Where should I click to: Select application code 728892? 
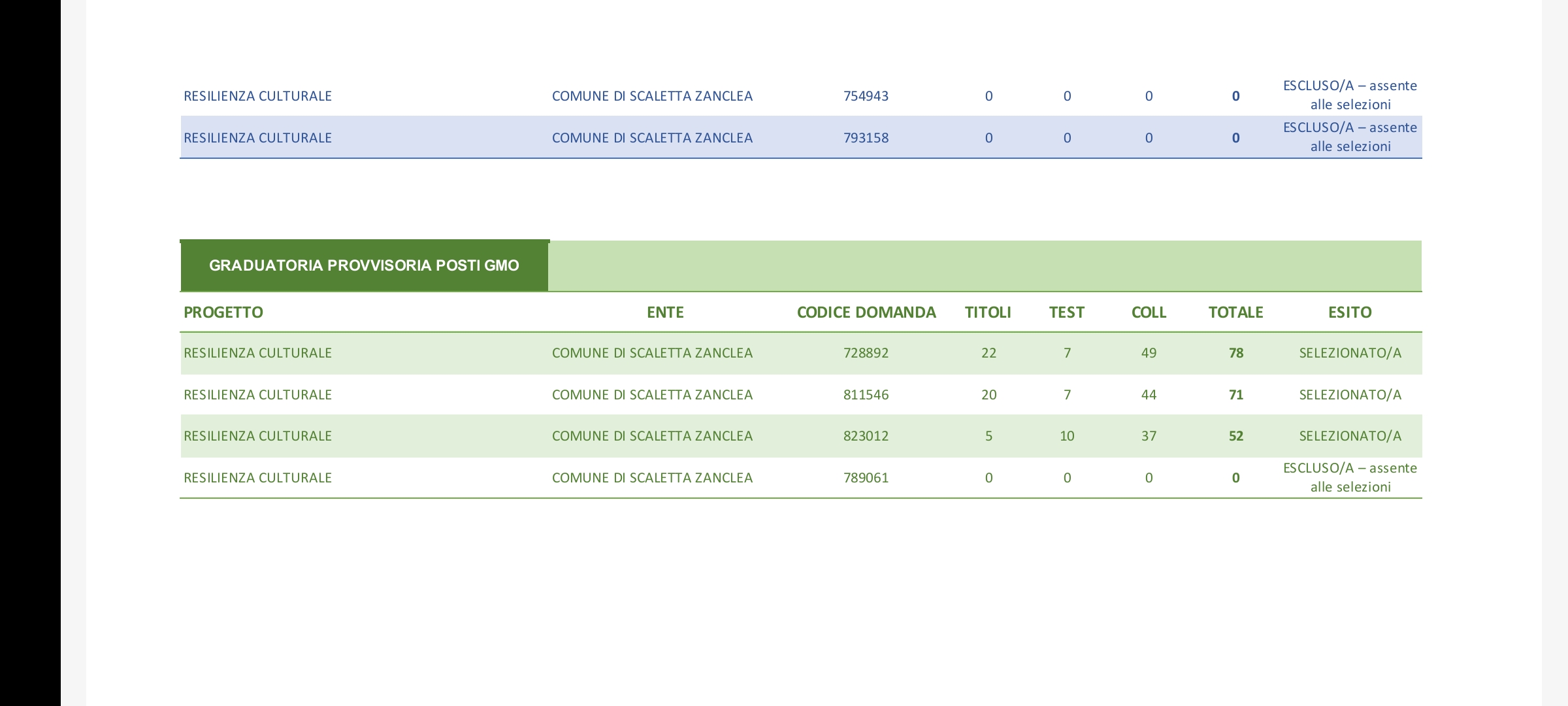tap(866, 353)
